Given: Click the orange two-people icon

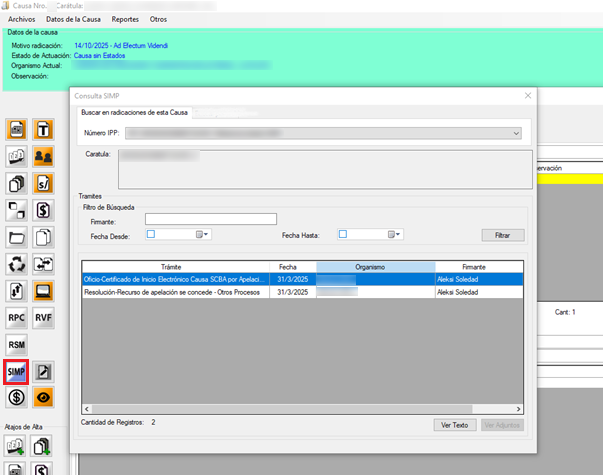Looking at the screenshot, I should click(44, 156).
